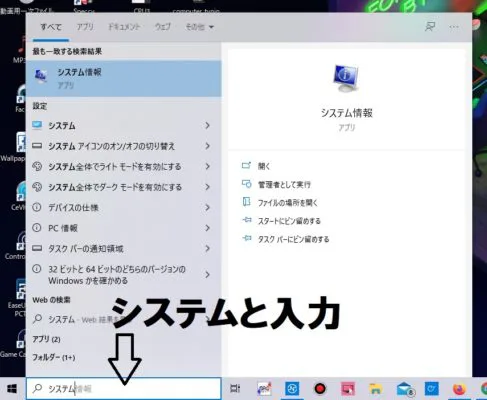Open タスク バーの通知領域 settings result
Image resolution: width=487 pixels, height=400 pixels.
pyautogui.click(x=123, y=248)
